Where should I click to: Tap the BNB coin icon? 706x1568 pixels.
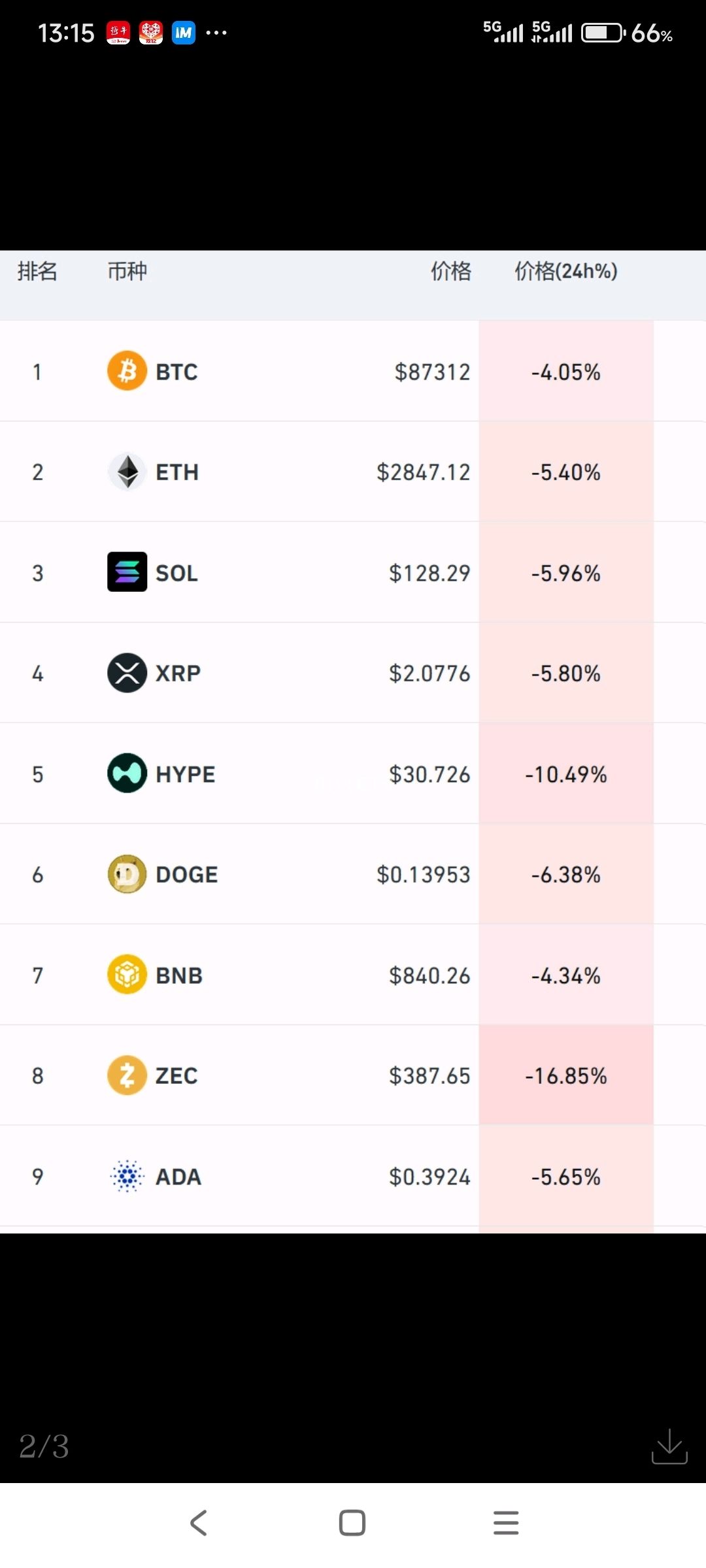(x=127, y=975)
